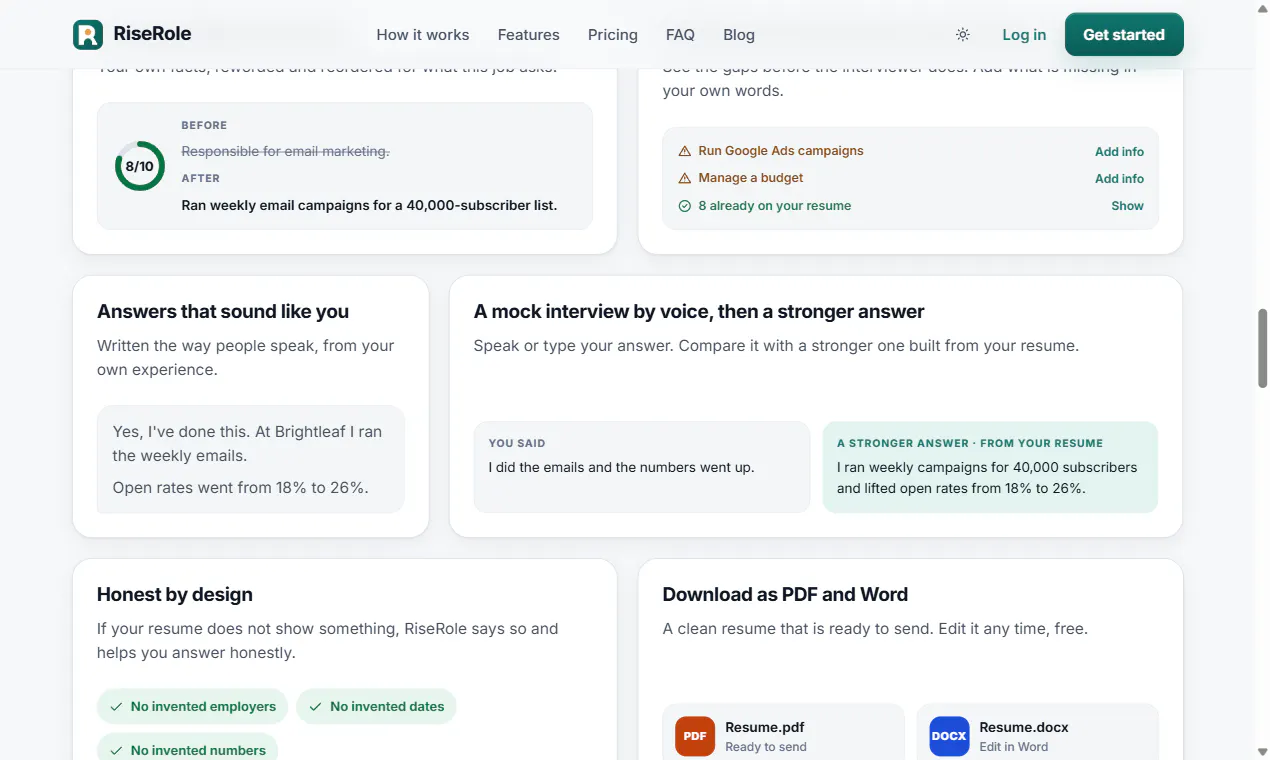Image resolution: width=1270 pixels, height=760 pixels.
Task: Click the Ran weekly email campaigns sentence
Action: tap(369, 205)
